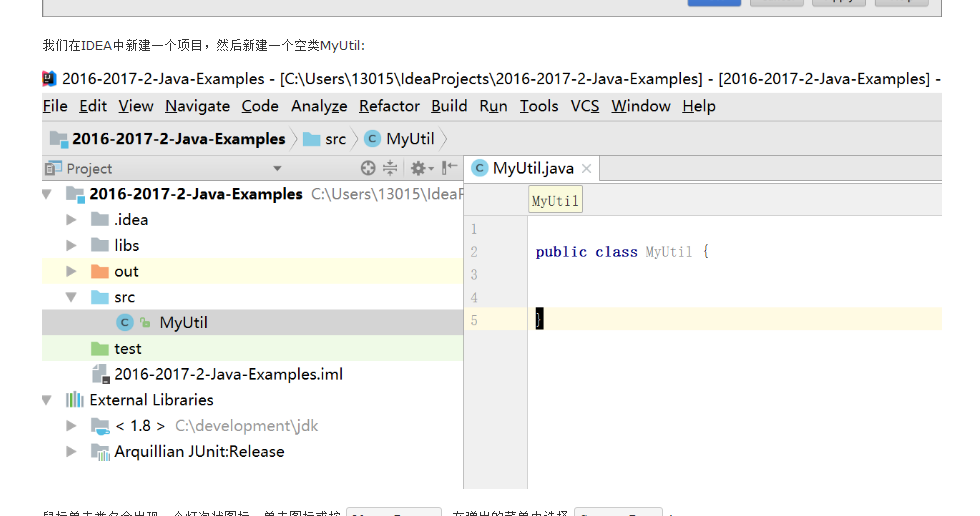Select the MyUtil class in the tree
The height and width of the screenshot is (516, 980).
pos(252,322)
